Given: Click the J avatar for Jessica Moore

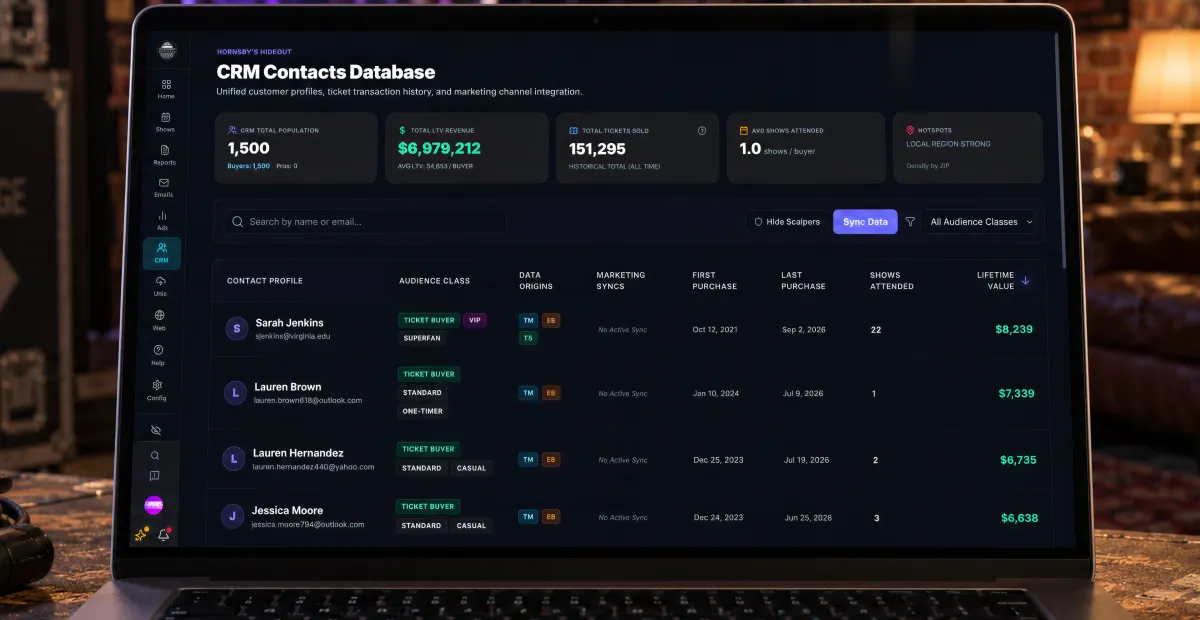Looking at the screenshot, I should click(x=232, y=516).
